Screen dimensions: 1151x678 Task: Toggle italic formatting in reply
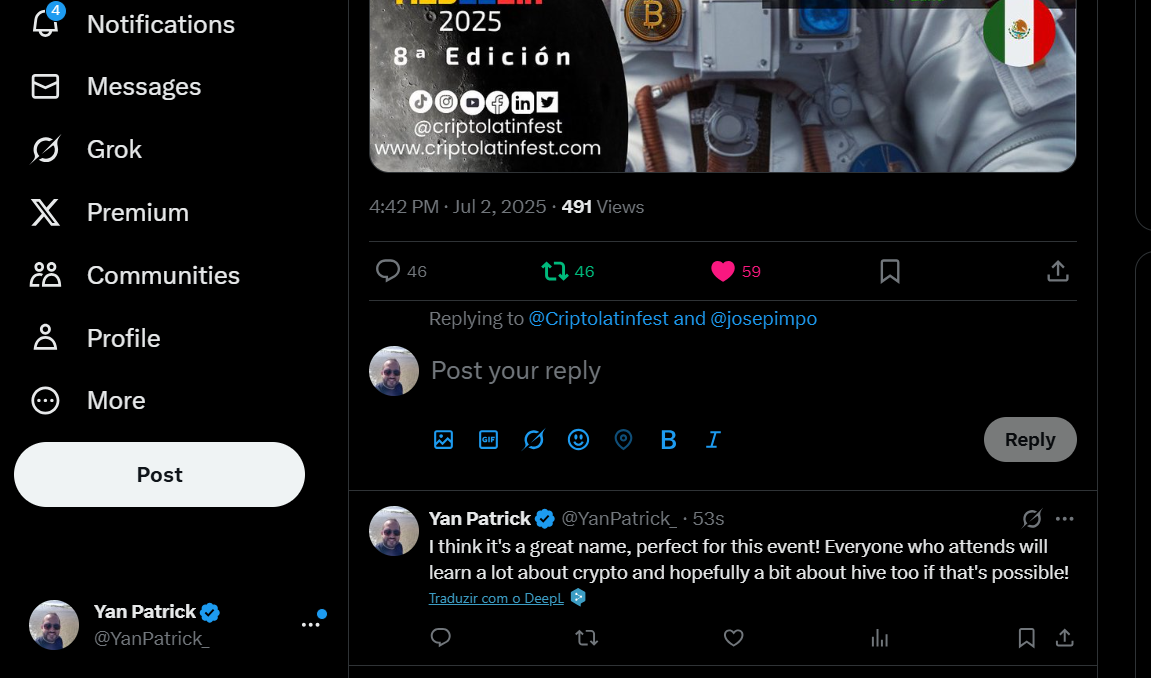713,440
